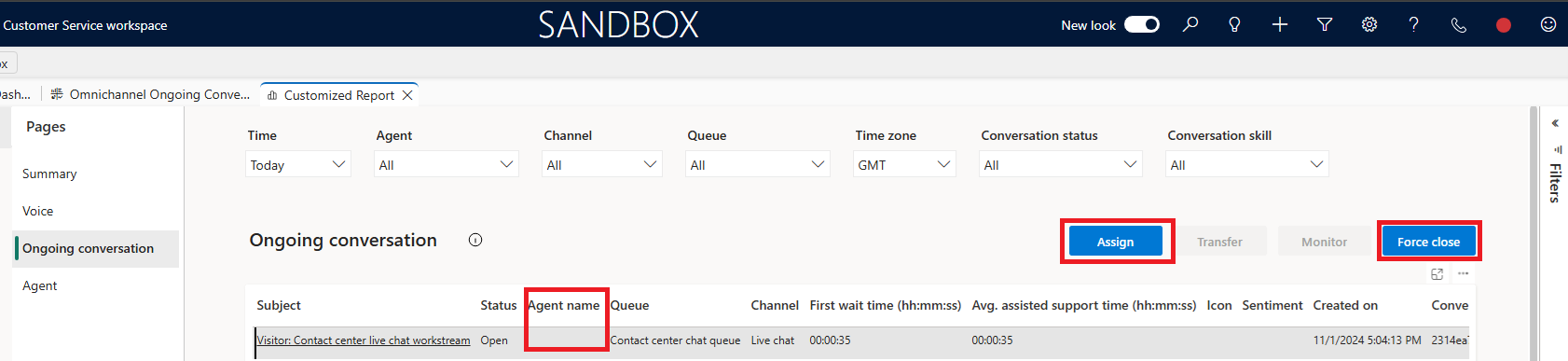Click the focus mode icon above table
This screenshot has height=361, width=1568.
[x=1437, y=273]
